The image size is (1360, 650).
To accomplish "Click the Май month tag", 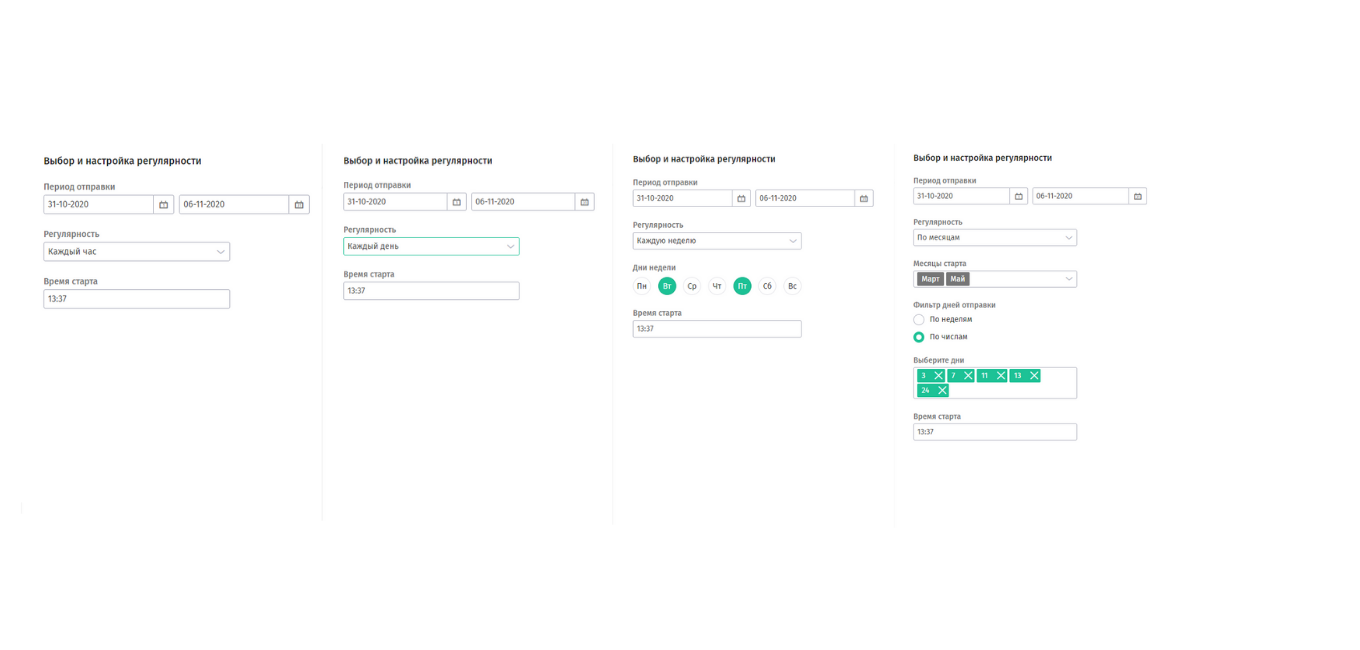I will [958, 279].
